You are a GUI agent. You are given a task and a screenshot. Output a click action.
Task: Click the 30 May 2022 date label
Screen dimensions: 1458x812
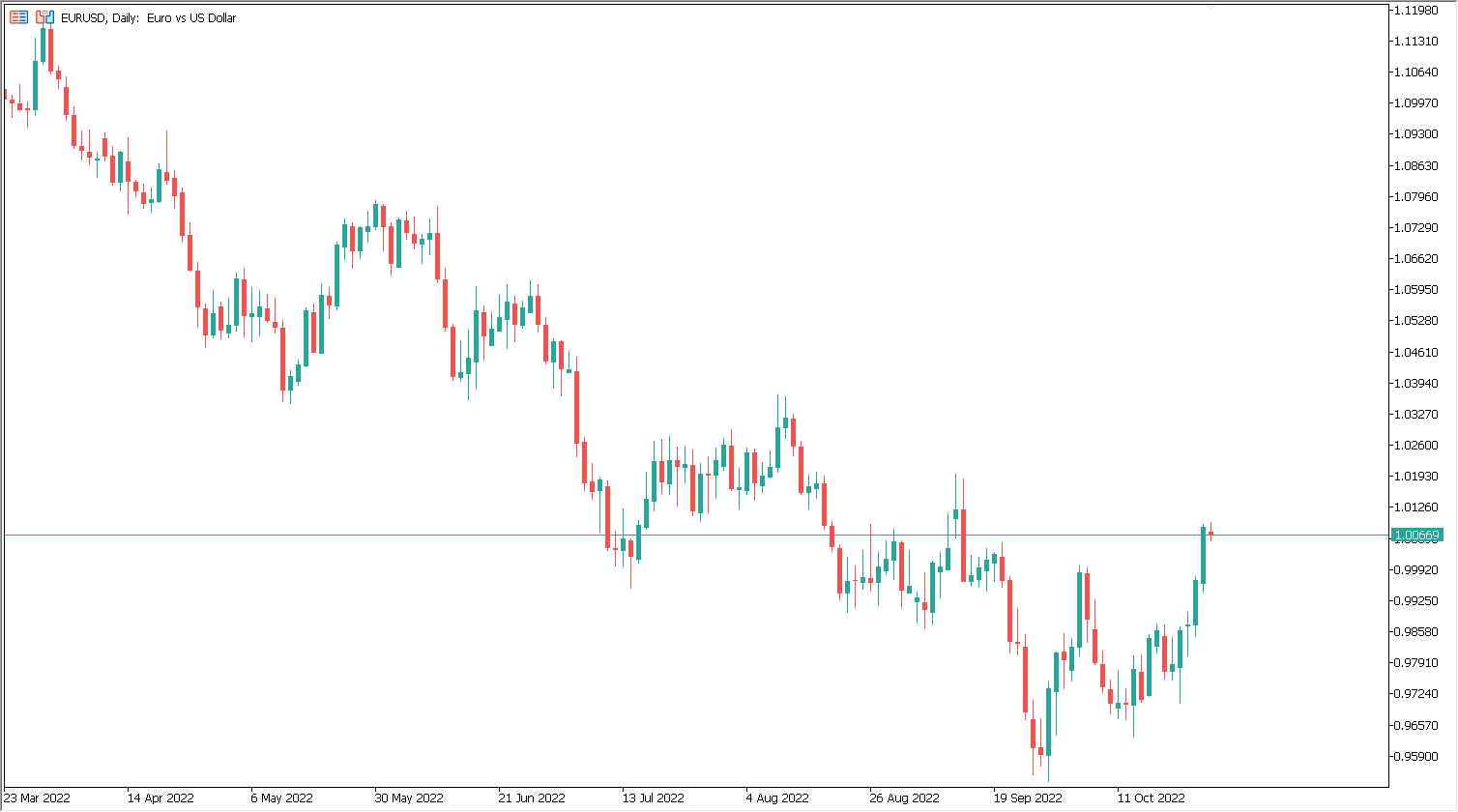click(x=408, y=798)
